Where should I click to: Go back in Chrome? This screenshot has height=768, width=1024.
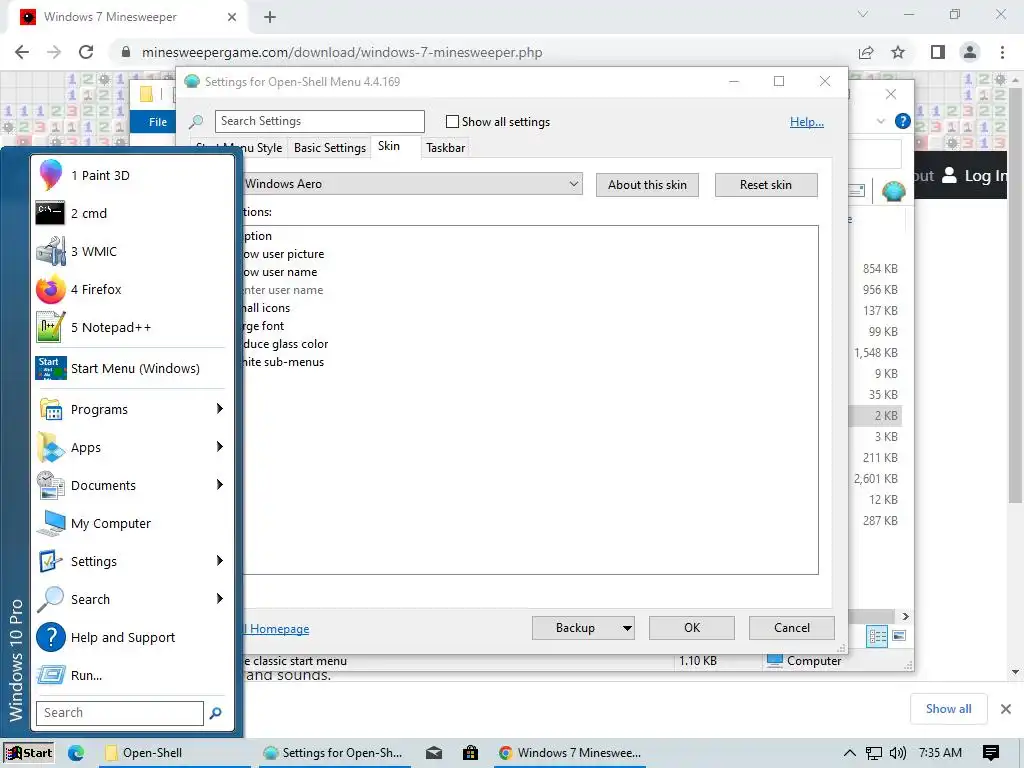22,52
